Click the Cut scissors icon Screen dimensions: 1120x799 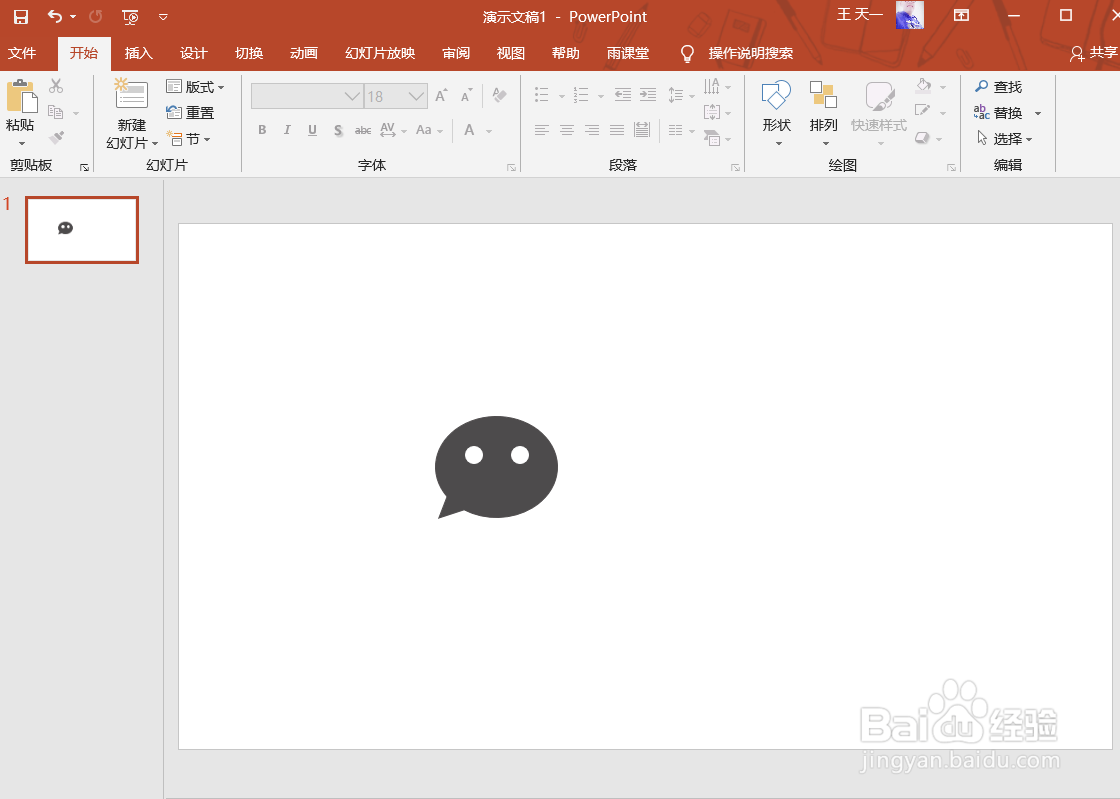pyautogui.click(x=56, y=86)
